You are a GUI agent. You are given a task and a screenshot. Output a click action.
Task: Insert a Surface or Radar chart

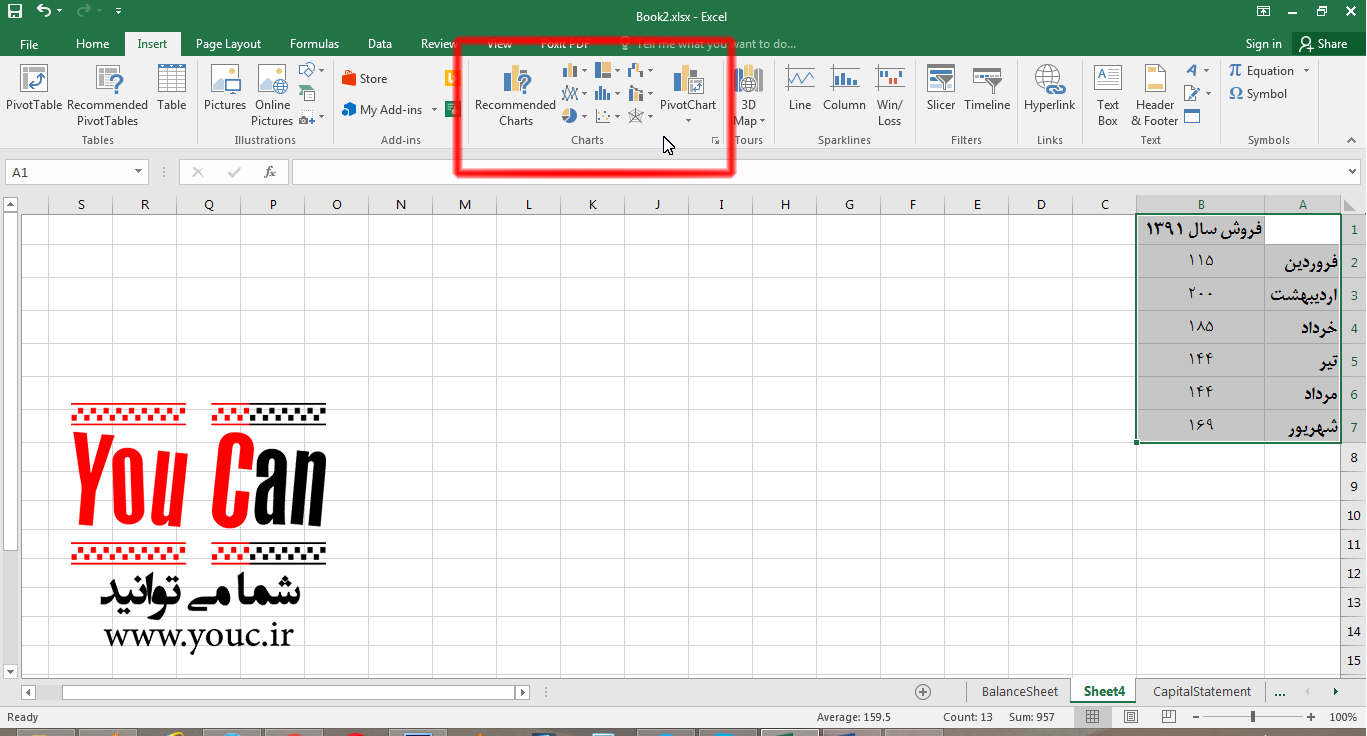[x=640, y=116]
